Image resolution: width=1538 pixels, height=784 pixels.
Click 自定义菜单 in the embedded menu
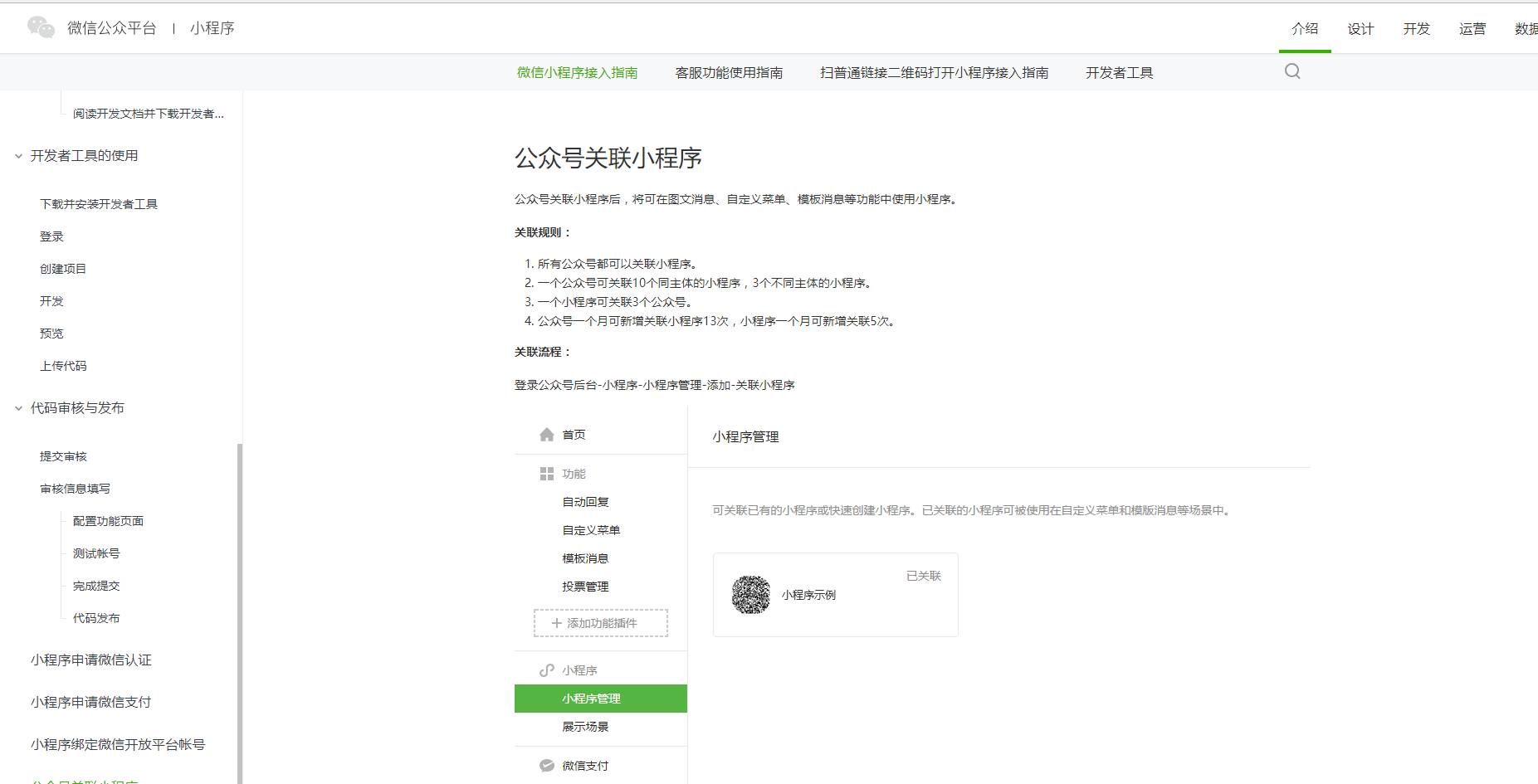(x=591, y=530)
